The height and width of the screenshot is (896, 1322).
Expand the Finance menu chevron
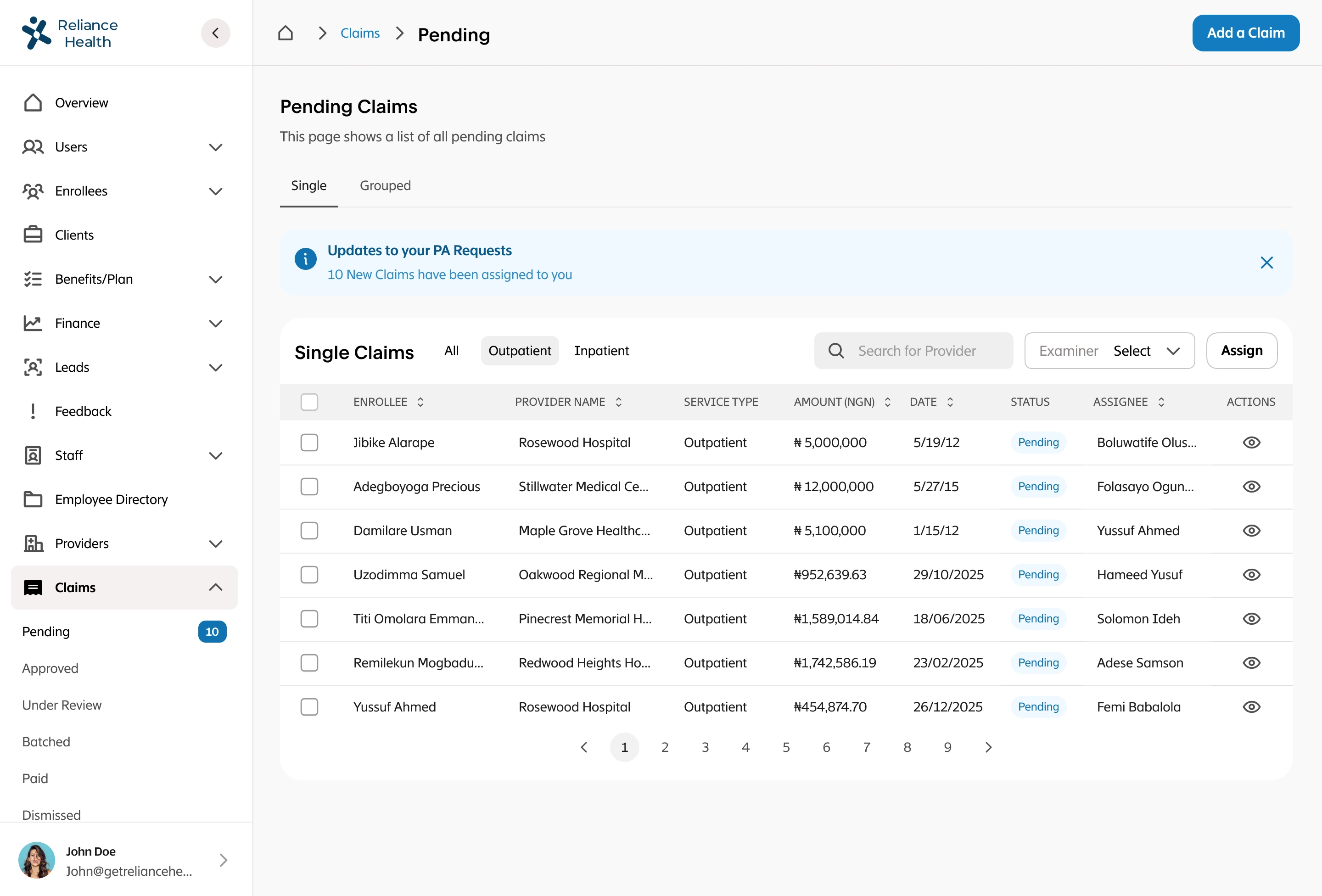(x=216, y=324)
